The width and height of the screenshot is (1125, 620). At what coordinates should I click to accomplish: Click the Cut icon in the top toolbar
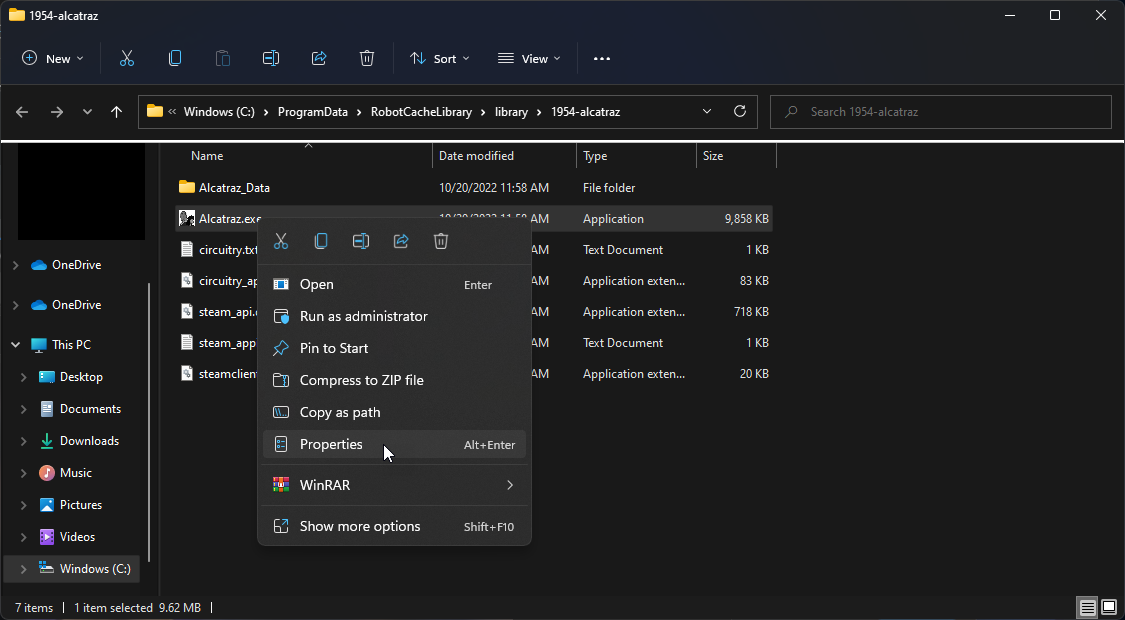127,59
